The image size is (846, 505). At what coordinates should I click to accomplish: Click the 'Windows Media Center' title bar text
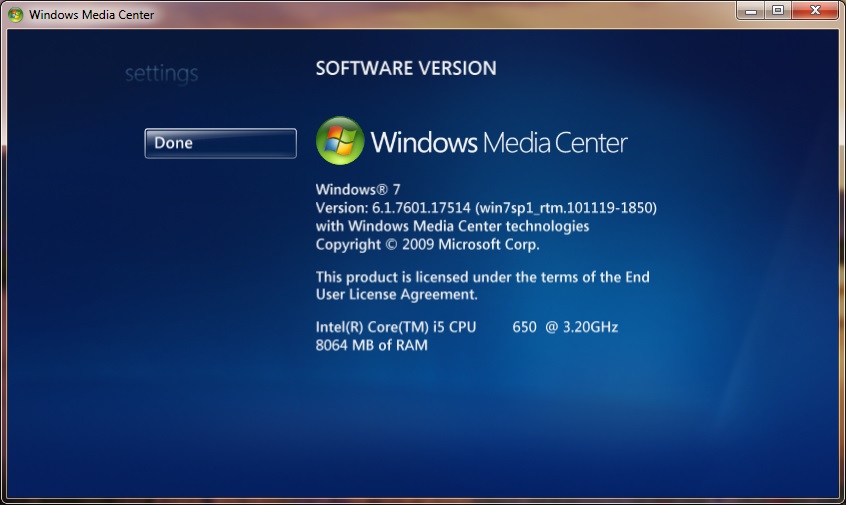pyautogui.click(x=92, y=14)
